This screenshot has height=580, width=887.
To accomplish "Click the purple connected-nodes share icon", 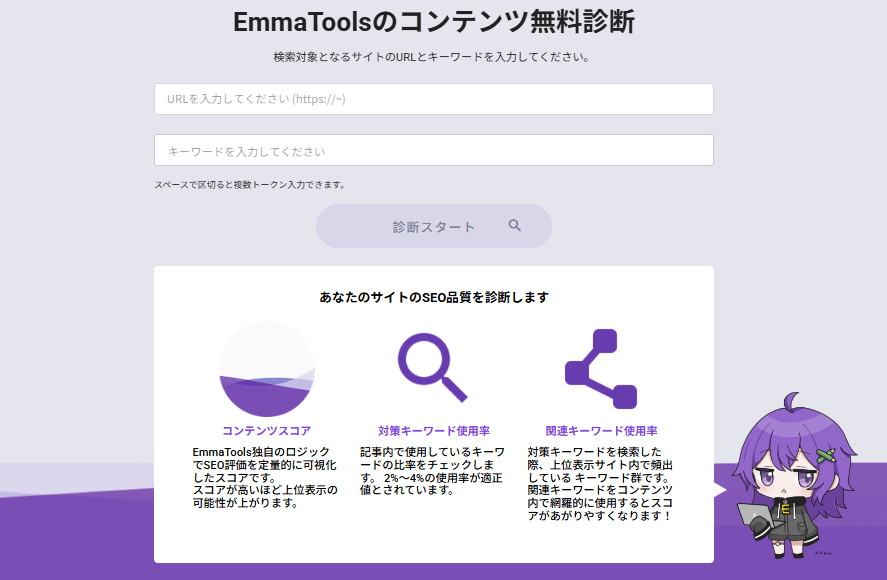I will (600, 369).
